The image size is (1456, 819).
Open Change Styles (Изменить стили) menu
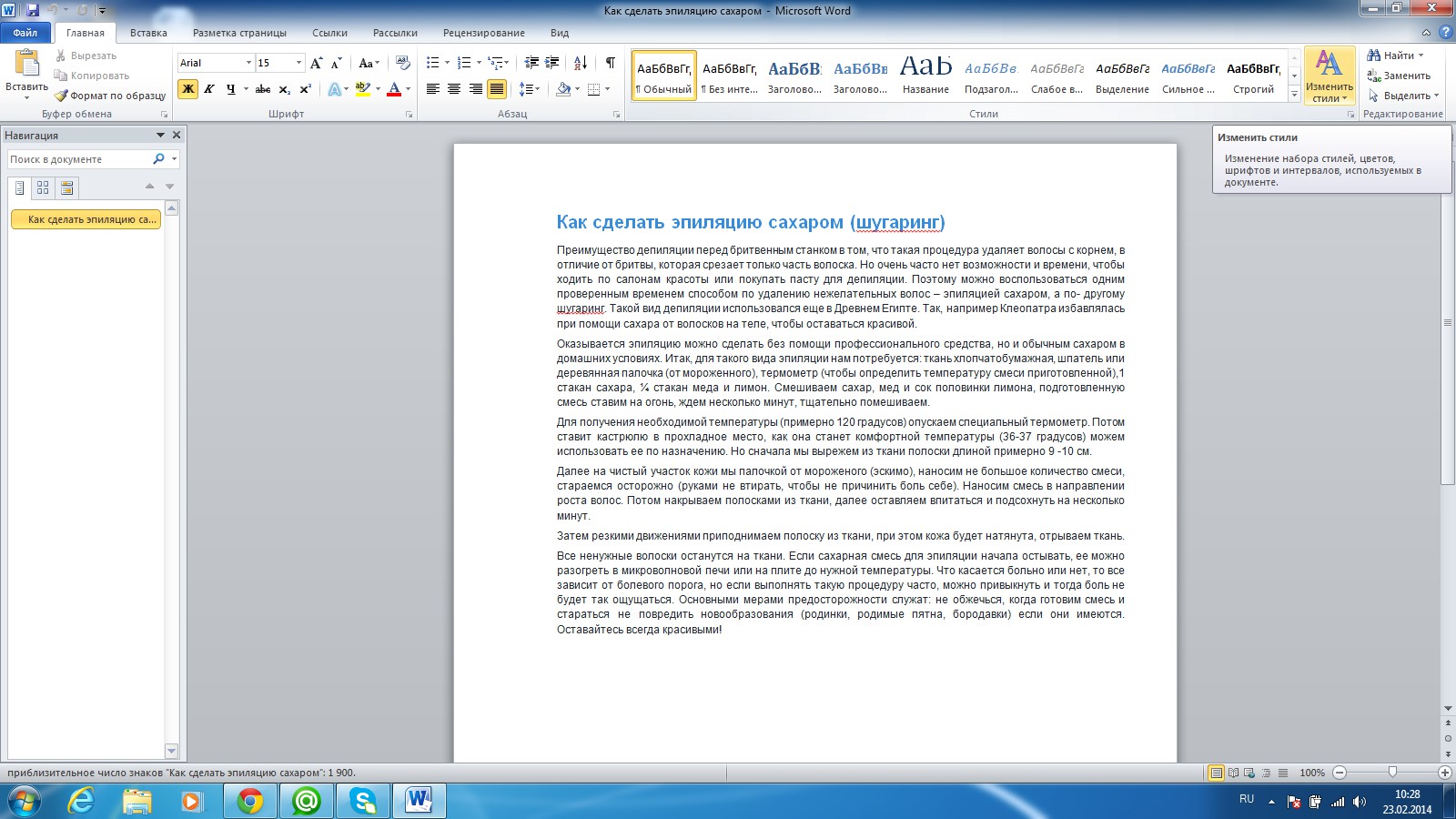pyautogui.click(x=1330, y=76)
